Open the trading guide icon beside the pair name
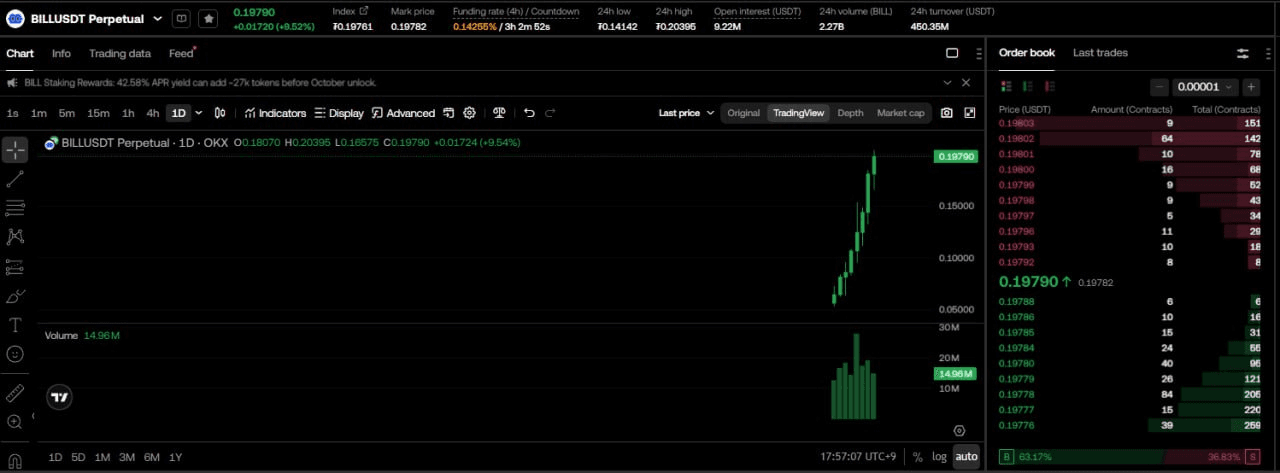Image resolution: width=1280 pixels, height=473 pixels. [x=181, y=18]
